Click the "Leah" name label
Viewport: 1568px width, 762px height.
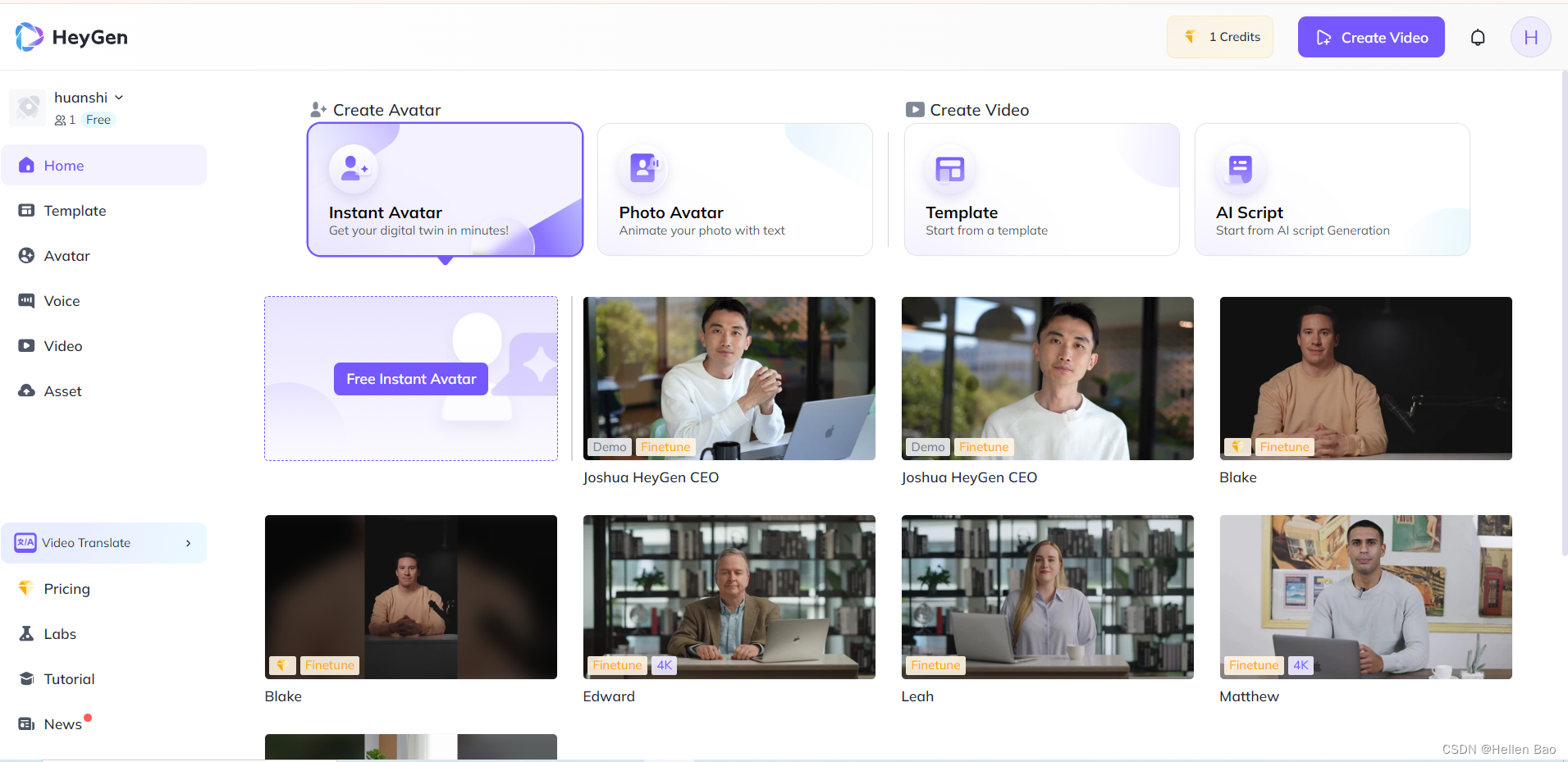917,696
